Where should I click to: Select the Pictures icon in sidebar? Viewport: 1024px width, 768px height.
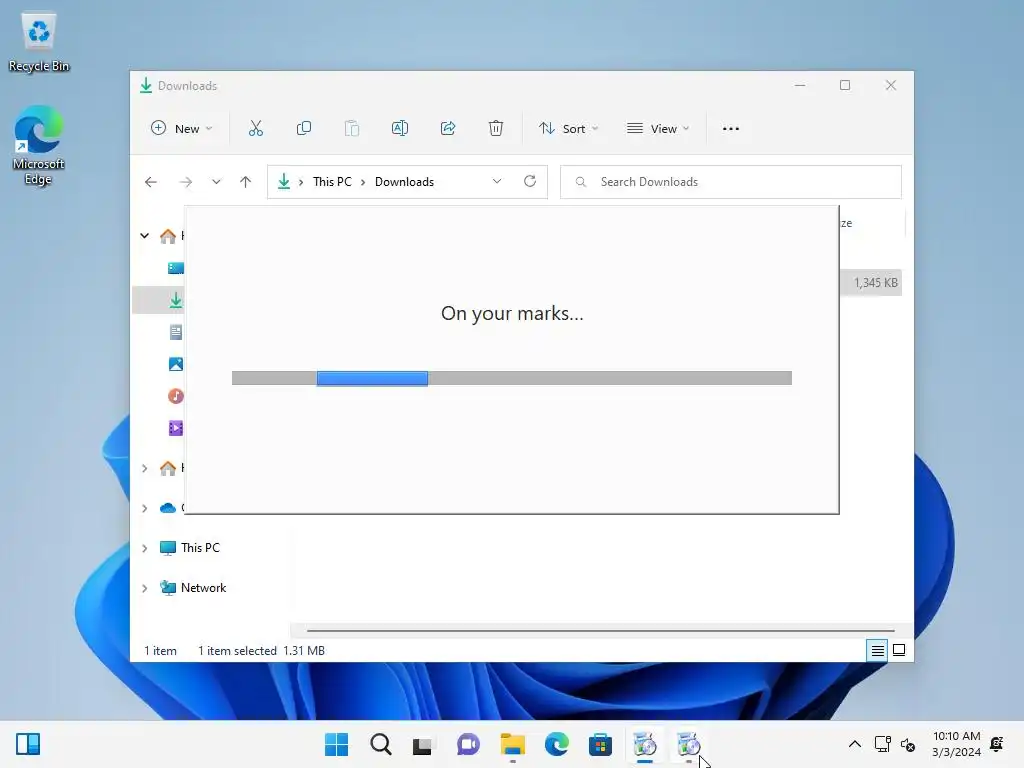(x=176, y=364)
